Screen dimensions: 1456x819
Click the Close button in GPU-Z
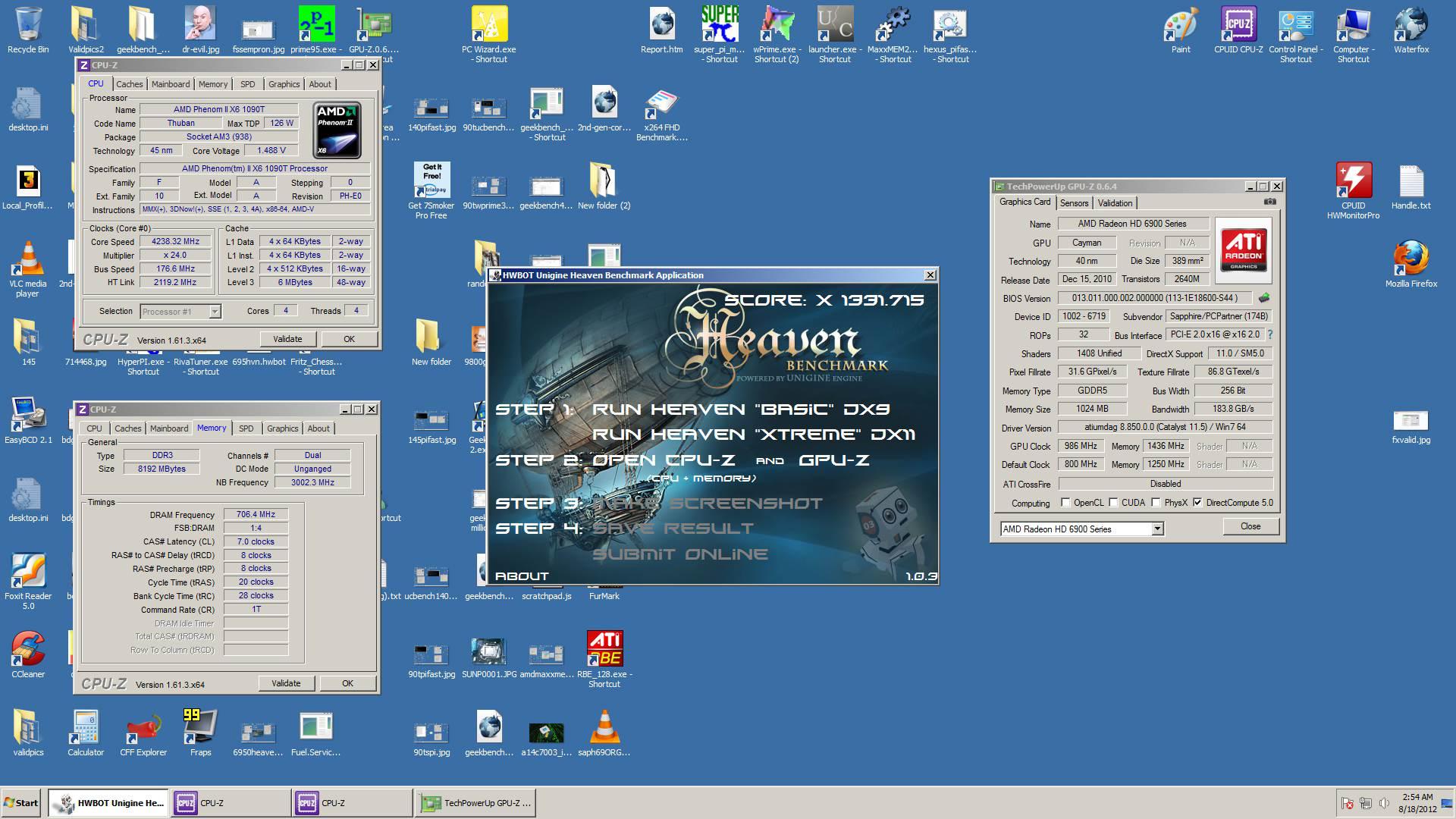tap(1250, 526)
